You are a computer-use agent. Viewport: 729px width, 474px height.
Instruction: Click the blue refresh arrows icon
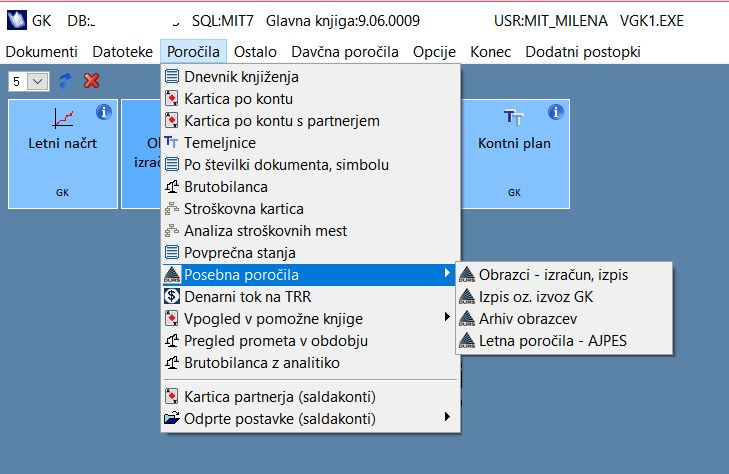(x=66, y=81)
